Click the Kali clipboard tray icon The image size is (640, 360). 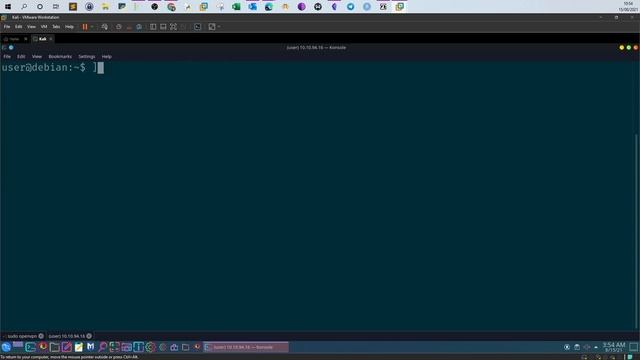tap(577, 347)
